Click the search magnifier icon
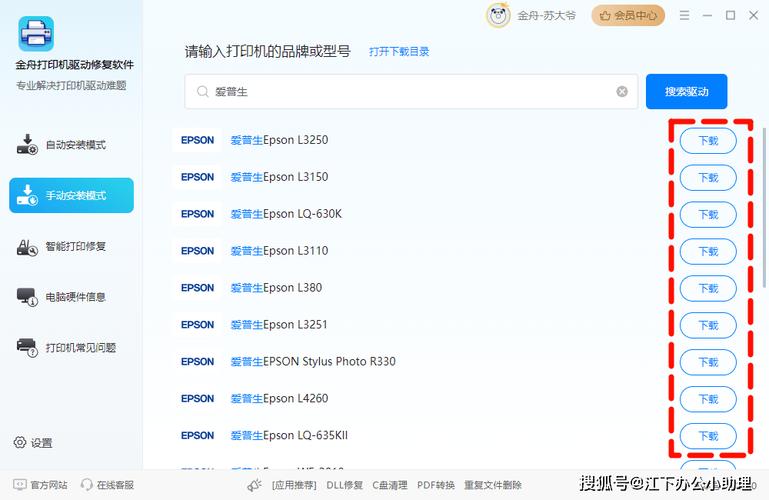 pos(203,92)
